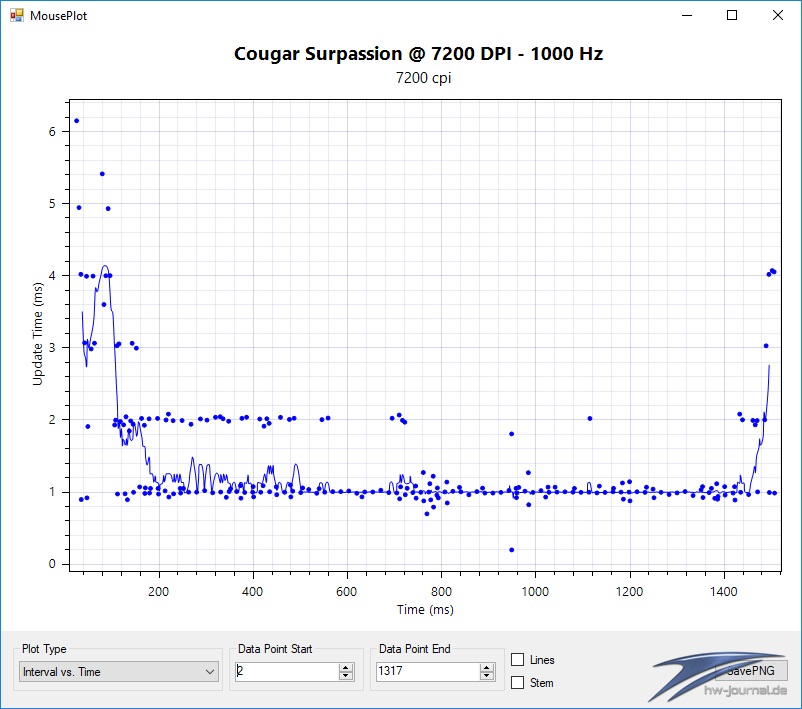Click the Data Point Start input field
This screenshot has height=709, width=802.
(x=287, y=671)
